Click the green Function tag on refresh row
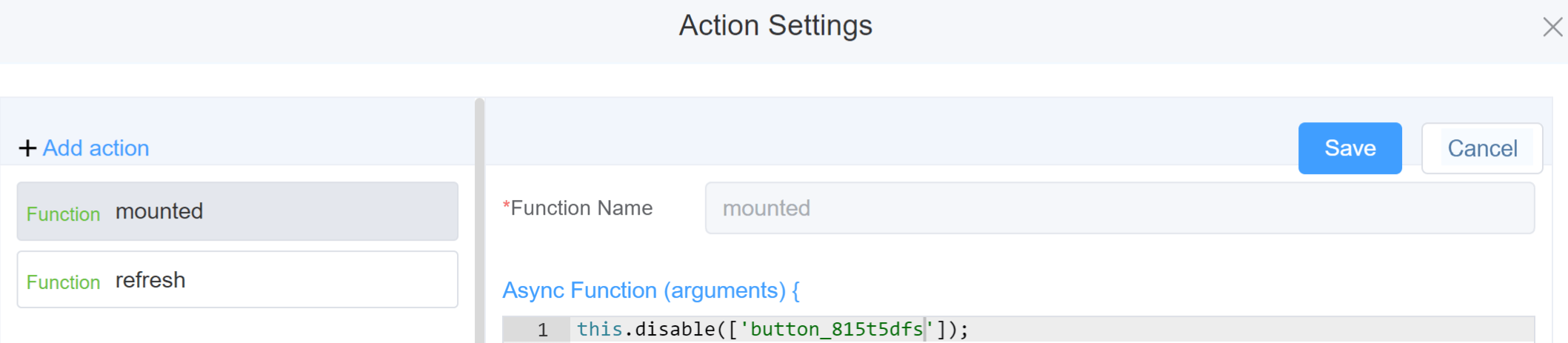 [63, 282]
